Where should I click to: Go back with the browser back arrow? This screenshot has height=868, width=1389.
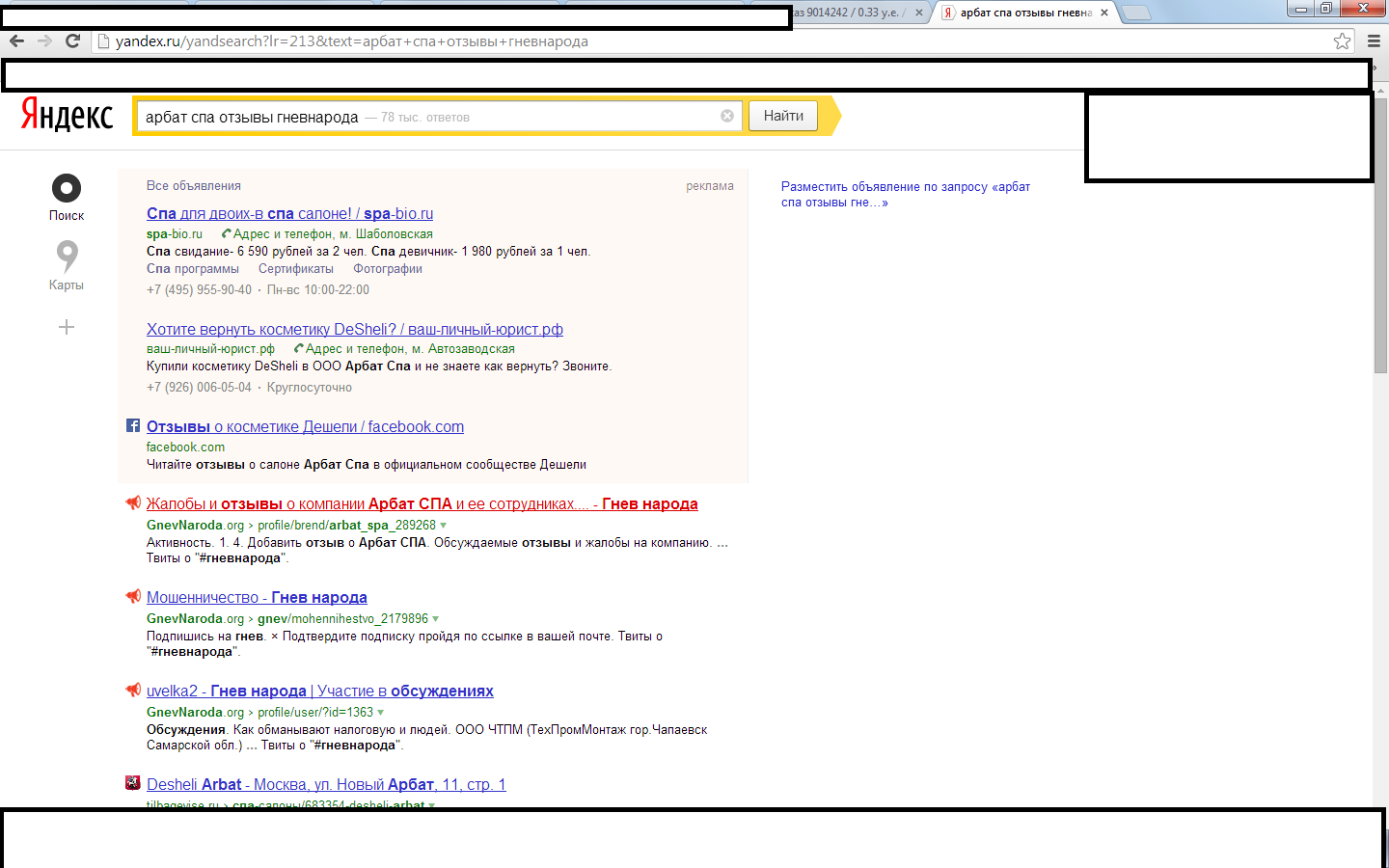coord(16,41)
